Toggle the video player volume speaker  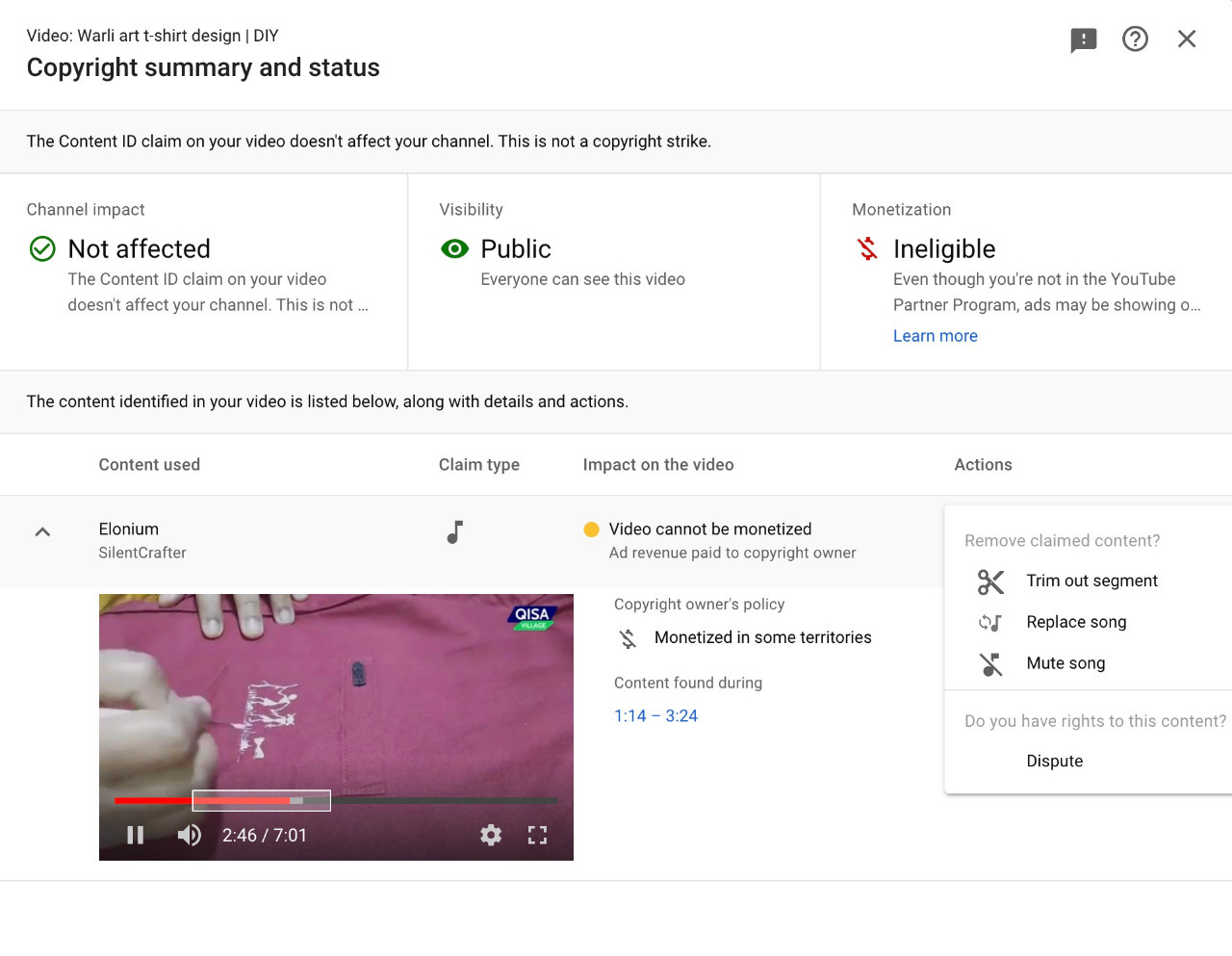pyautogui.click(x=190, y=835)
